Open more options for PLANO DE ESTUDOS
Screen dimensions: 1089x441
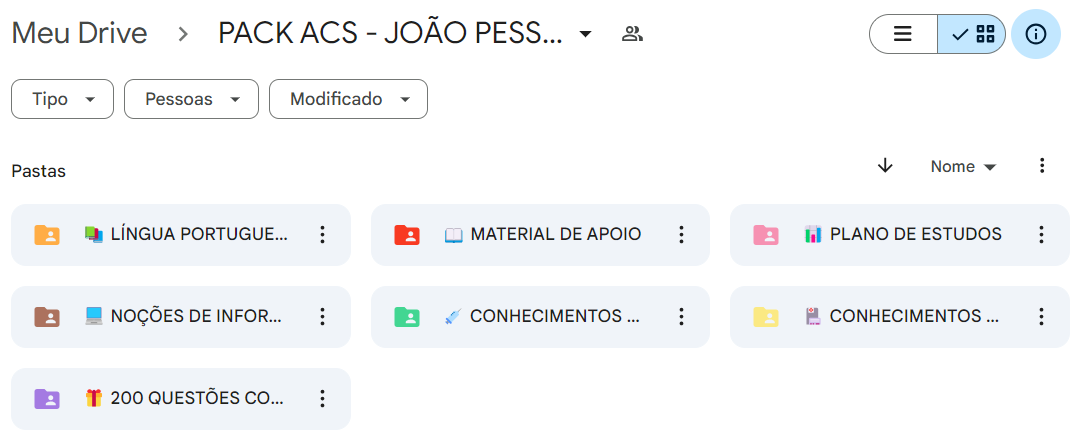coord(1040,235)
